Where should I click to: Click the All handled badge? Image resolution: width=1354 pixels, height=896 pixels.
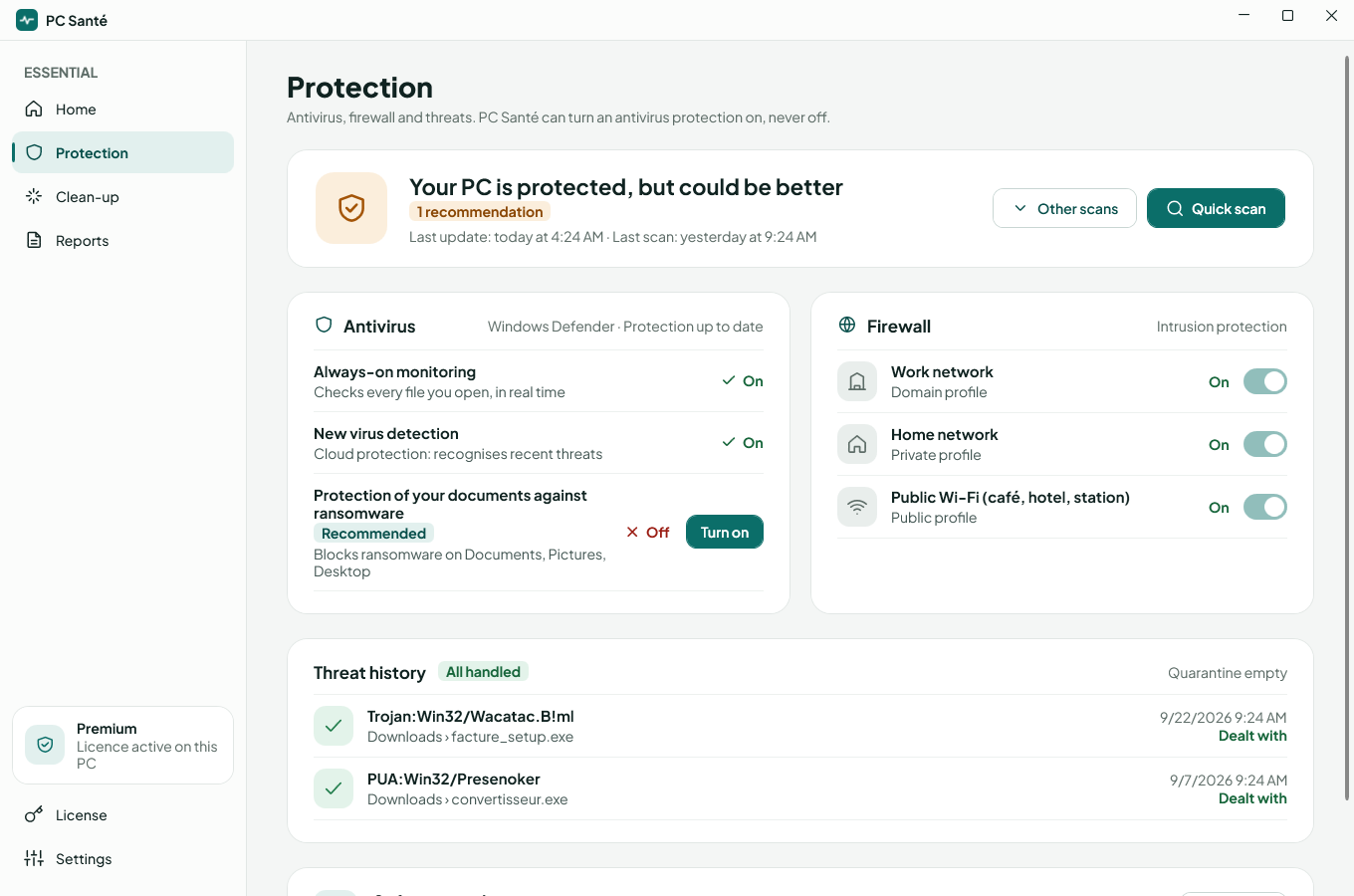coord(483,672)
